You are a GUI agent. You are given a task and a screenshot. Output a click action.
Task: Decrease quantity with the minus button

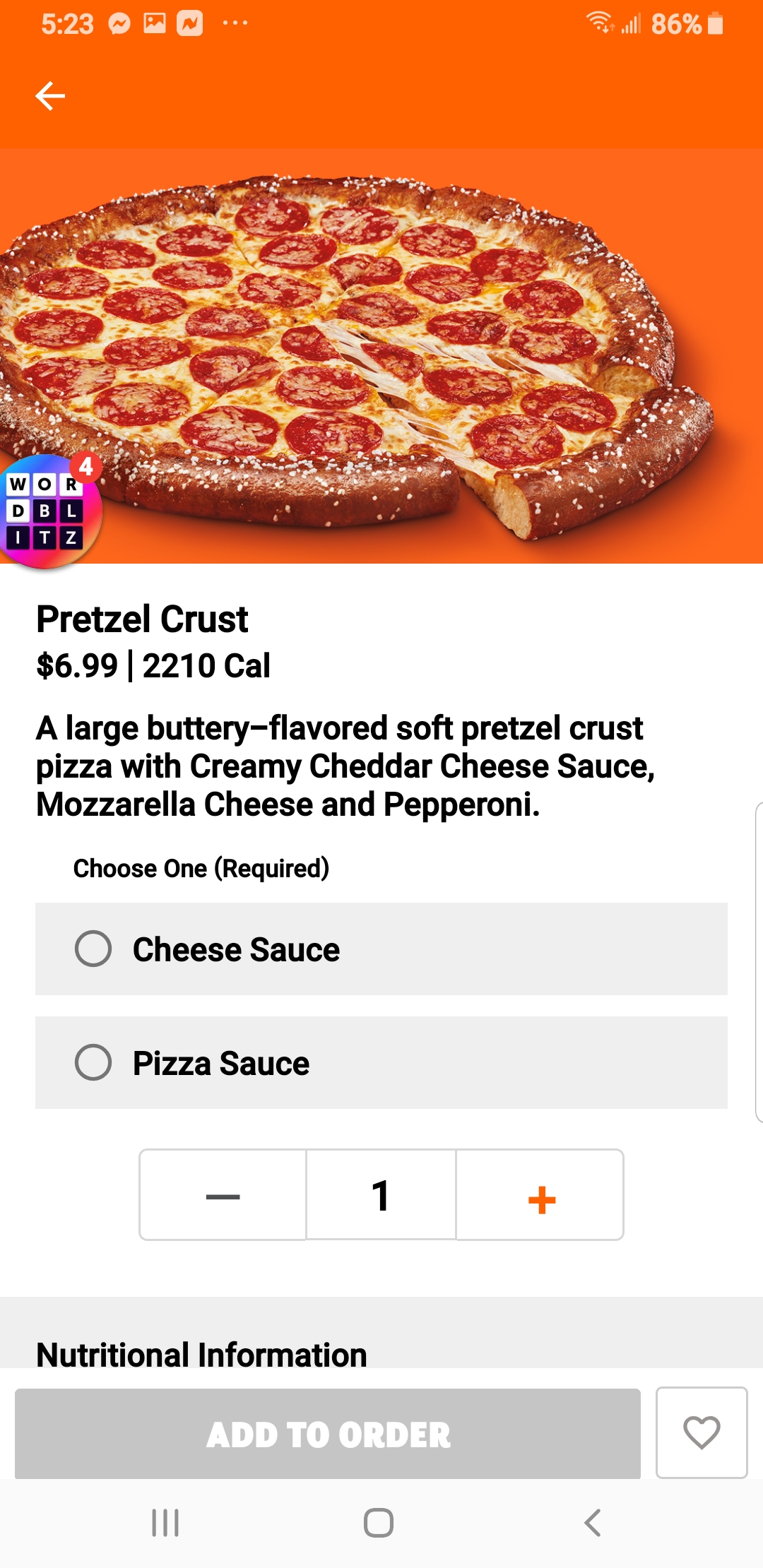coord(223,1195)
